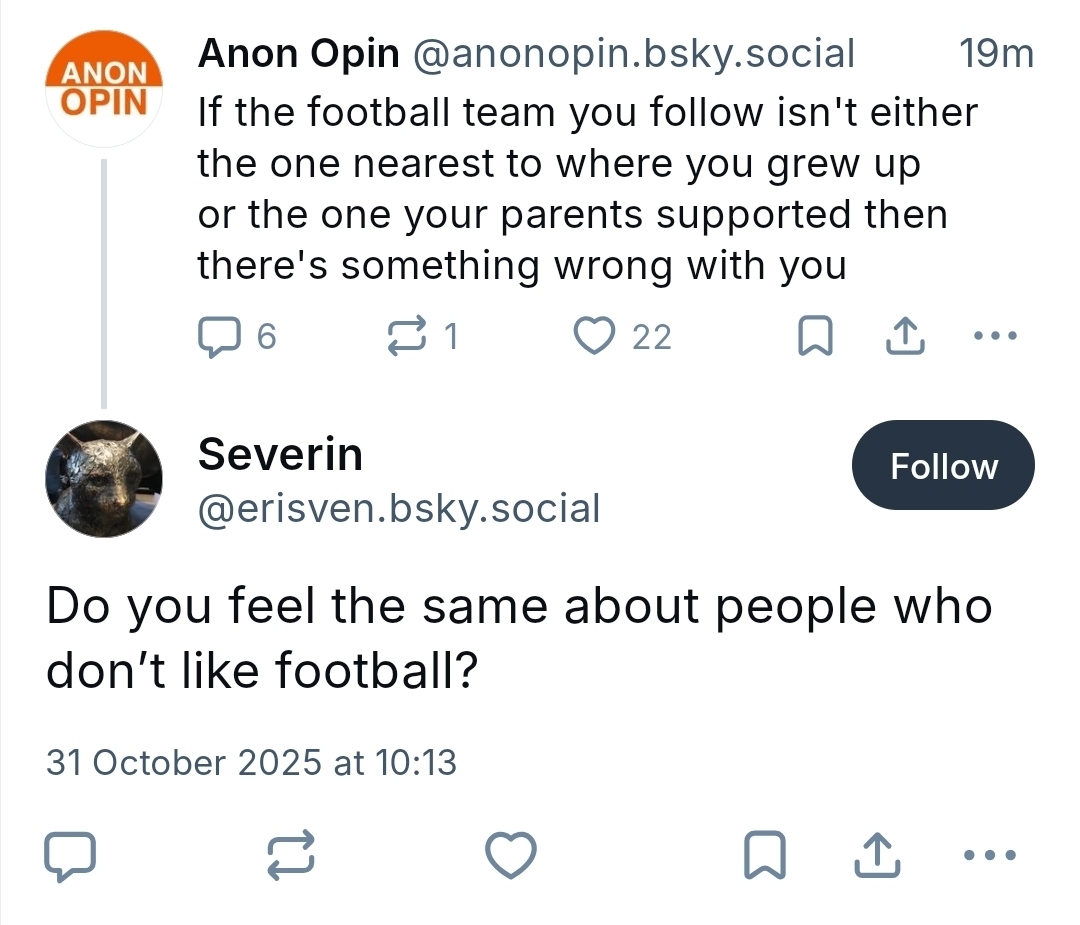Bookmark Severin's reply

click(765, 856)
